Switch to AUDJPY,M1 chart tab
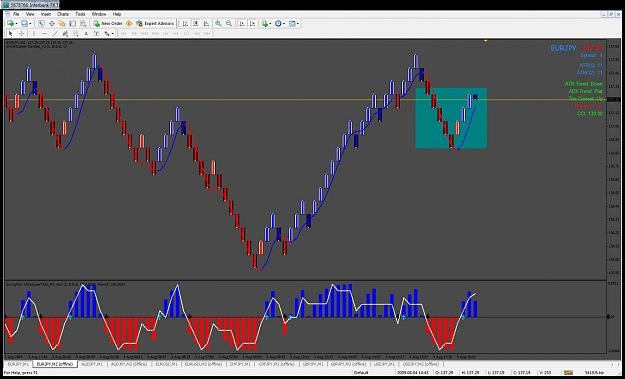The width and height of the screenshot is (625, 379). (92, 364)
